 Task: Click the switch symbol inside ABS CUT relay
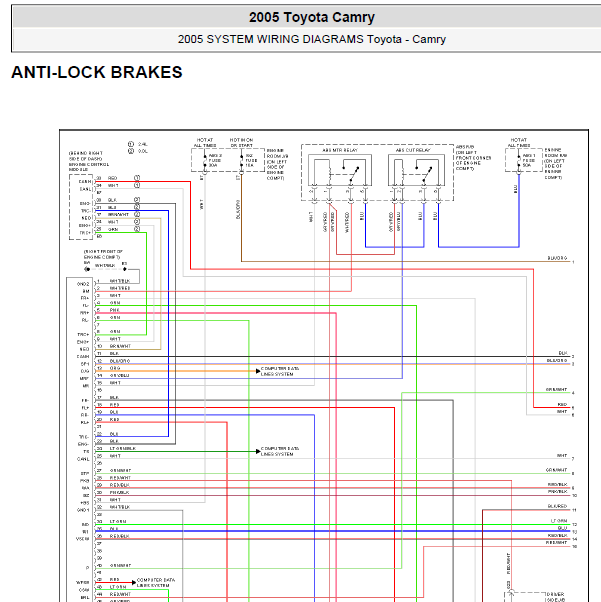tap(424, 173)
